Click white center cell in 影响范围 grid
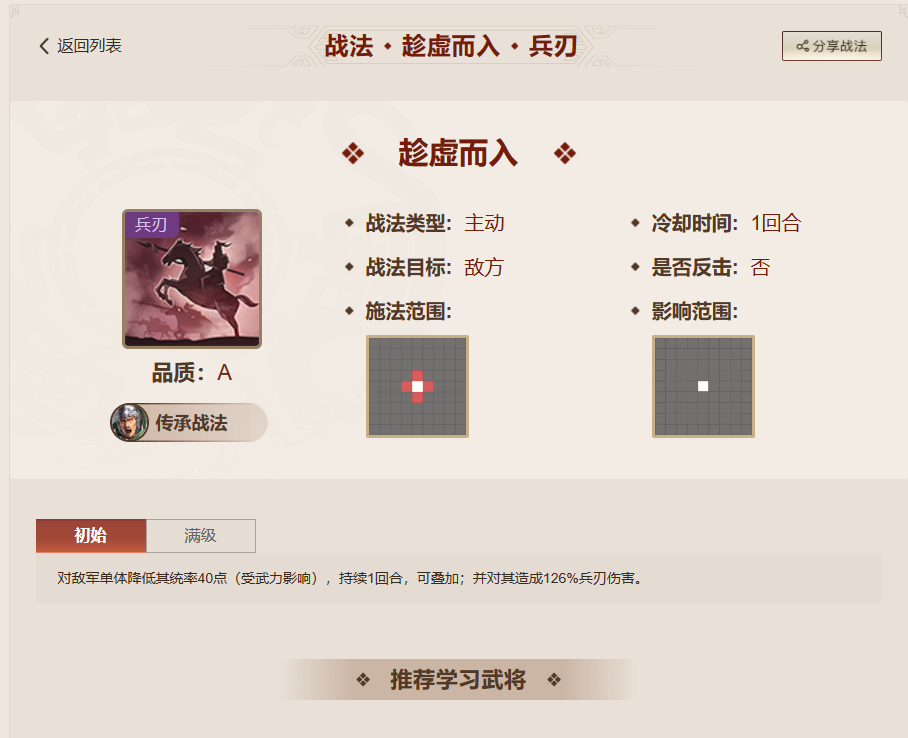 [x=703, y=386]
